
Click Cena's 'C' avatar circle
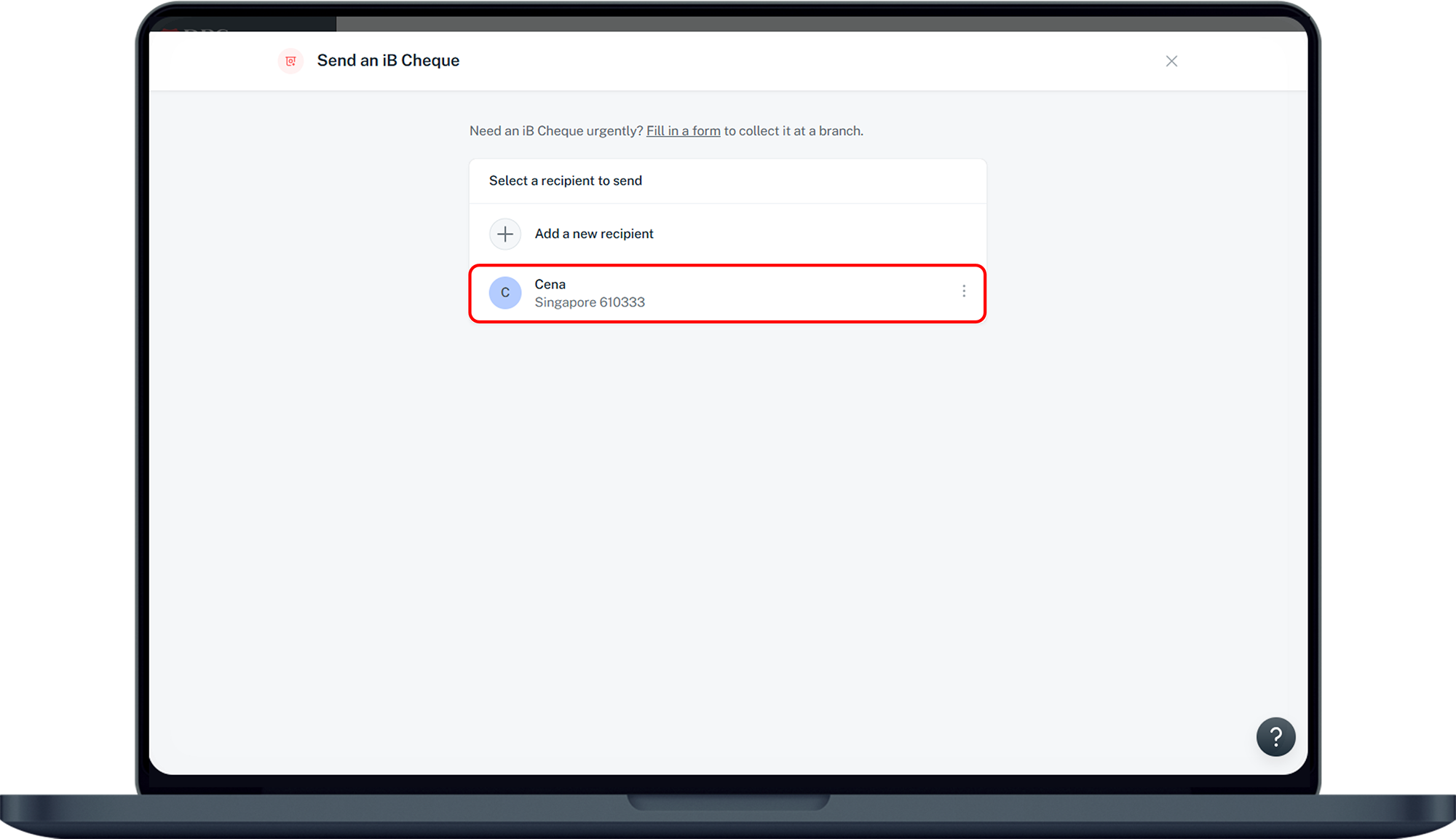tap(505, 293)
